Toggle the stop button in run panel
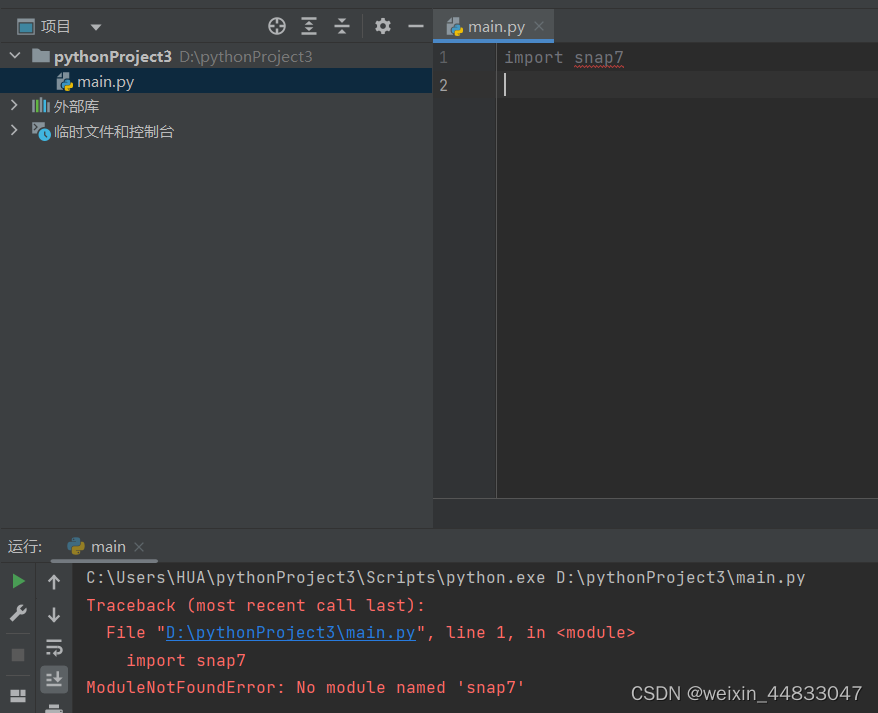 pyautogui.click(x=18, y=654)
